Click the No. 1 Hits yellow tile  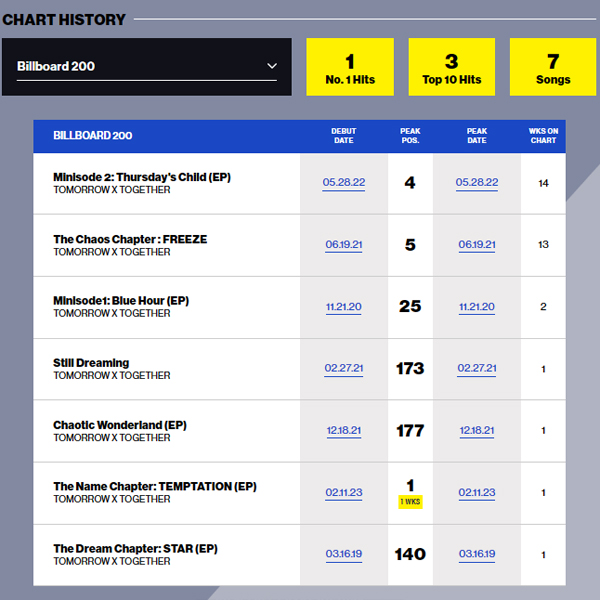[350, 67]
